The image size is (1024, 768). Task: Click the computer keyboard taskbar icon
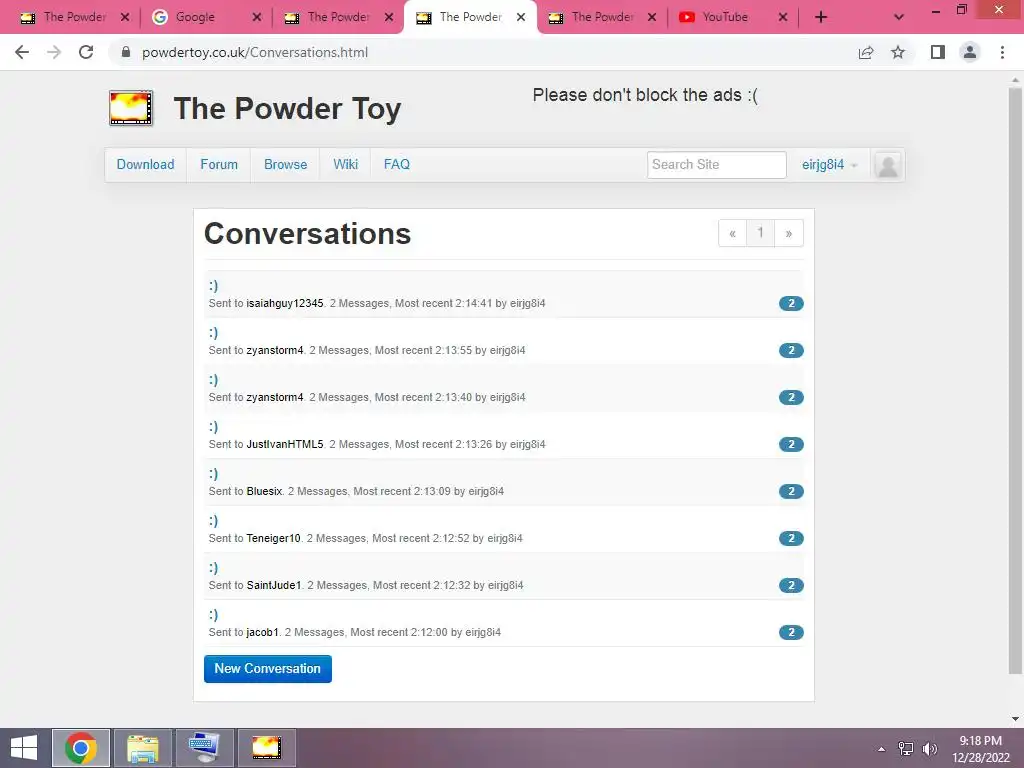[x=204, y=748]
